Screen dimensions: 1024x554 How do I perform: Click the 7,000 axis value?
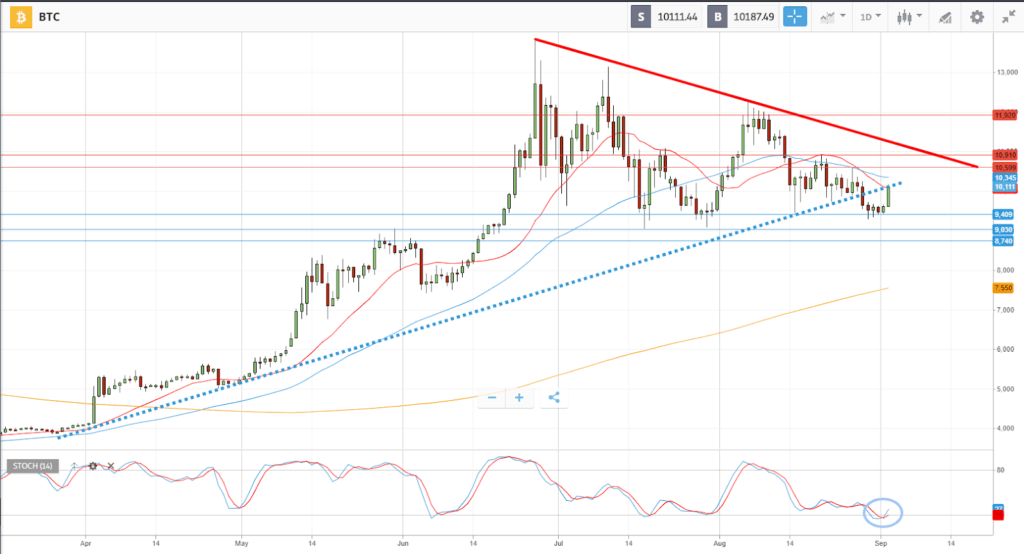pyautogui.click(x=1005, y=310)
